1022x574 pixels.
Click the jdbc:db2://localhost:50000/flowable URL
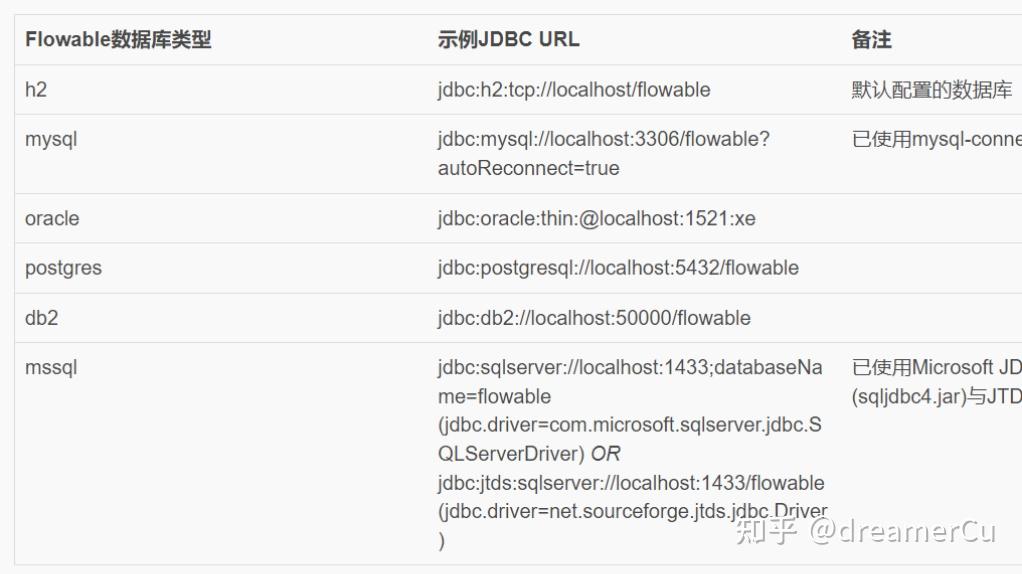point(593,318)
